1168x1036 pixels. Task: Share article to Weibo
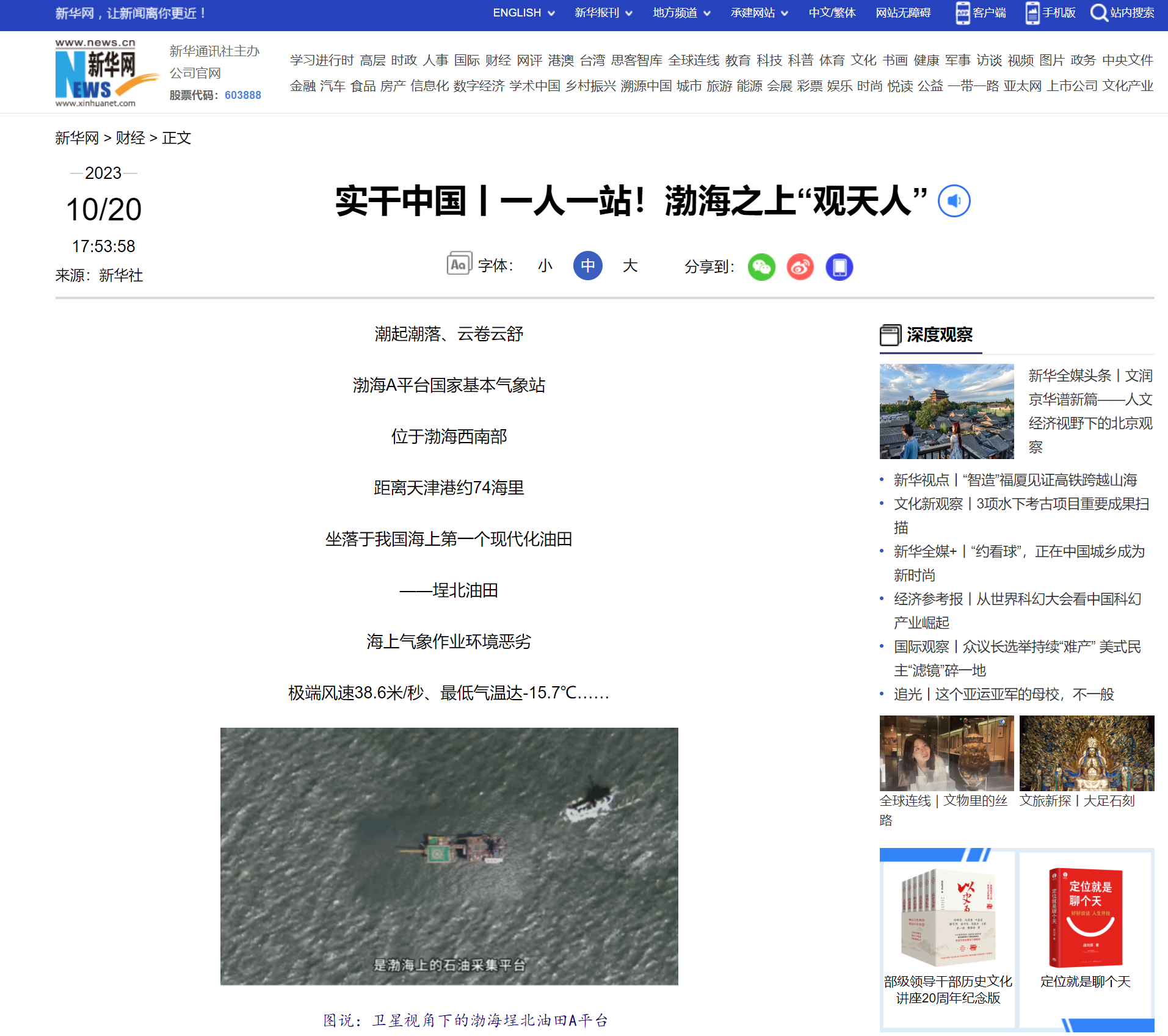(800, 267)
